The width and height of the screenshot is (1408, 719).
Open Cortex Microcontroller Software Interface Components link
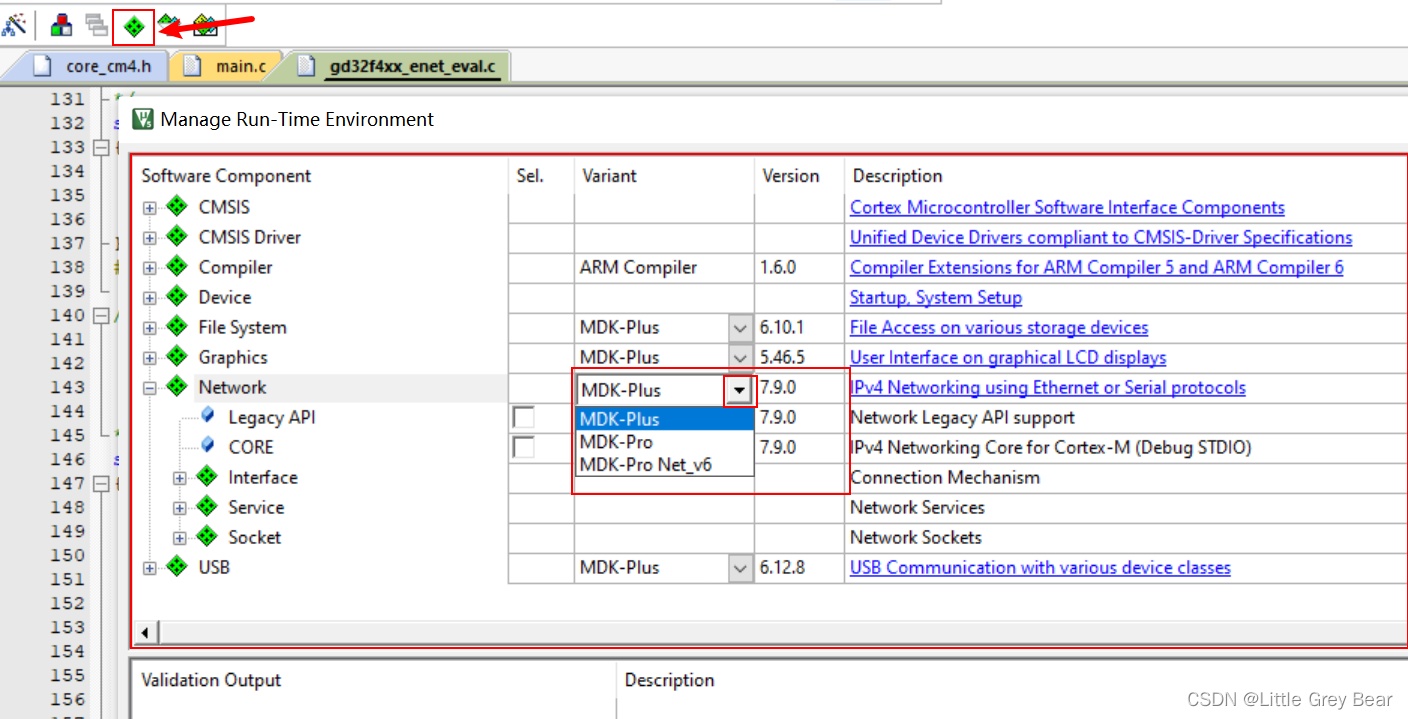[1067, 207]
